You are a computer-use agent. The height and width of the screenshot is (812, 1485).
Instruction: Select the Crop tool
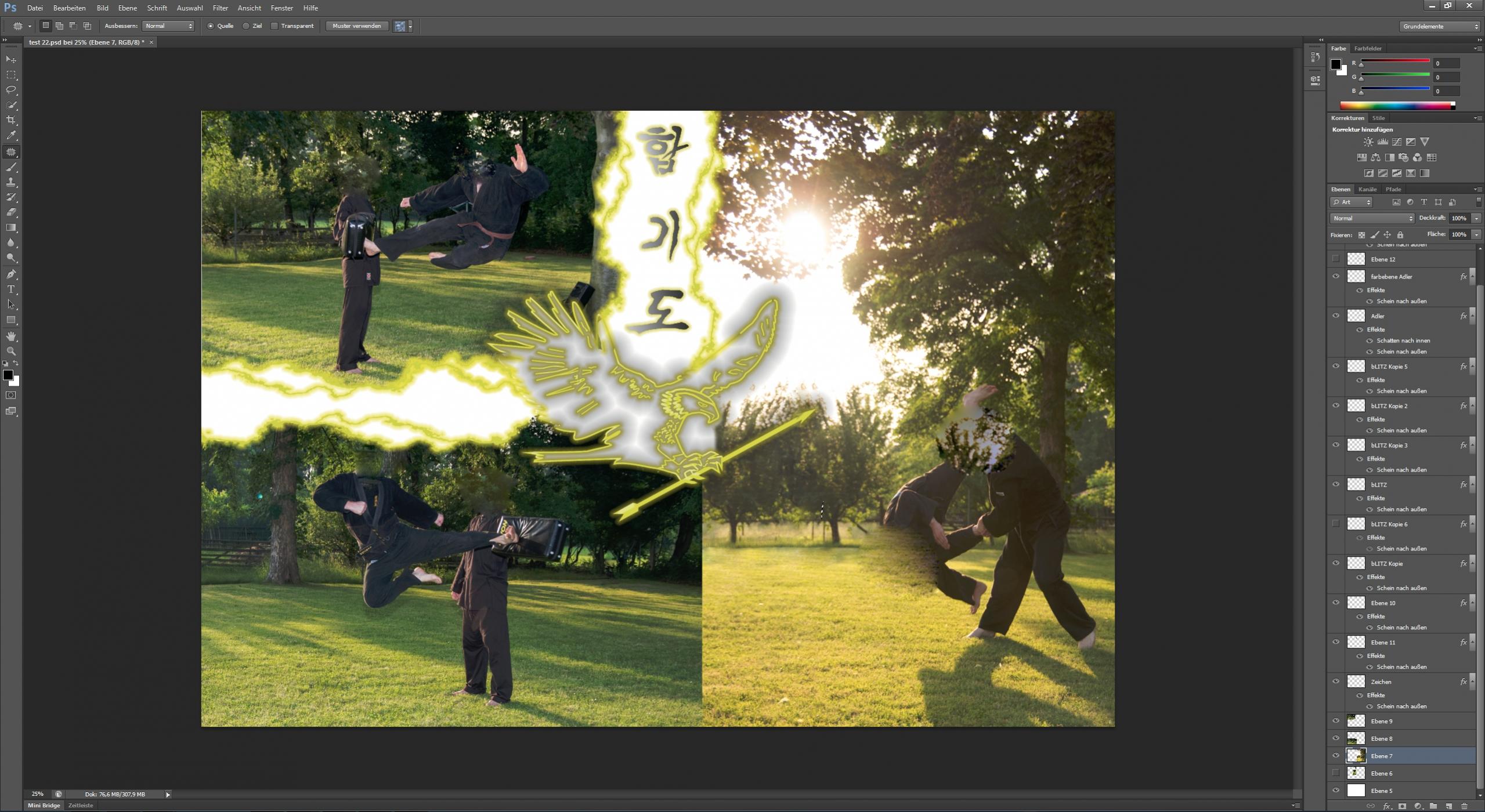click(11, 120)
